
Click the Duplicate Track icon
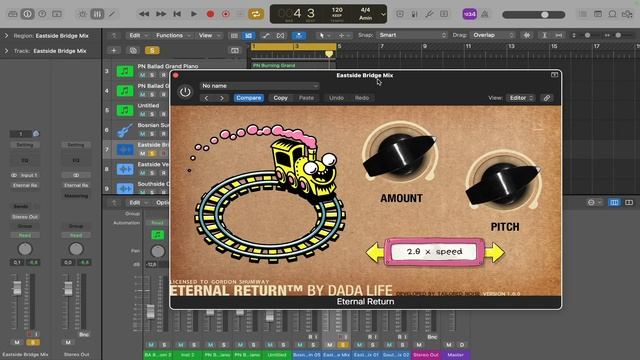[133, 50]
